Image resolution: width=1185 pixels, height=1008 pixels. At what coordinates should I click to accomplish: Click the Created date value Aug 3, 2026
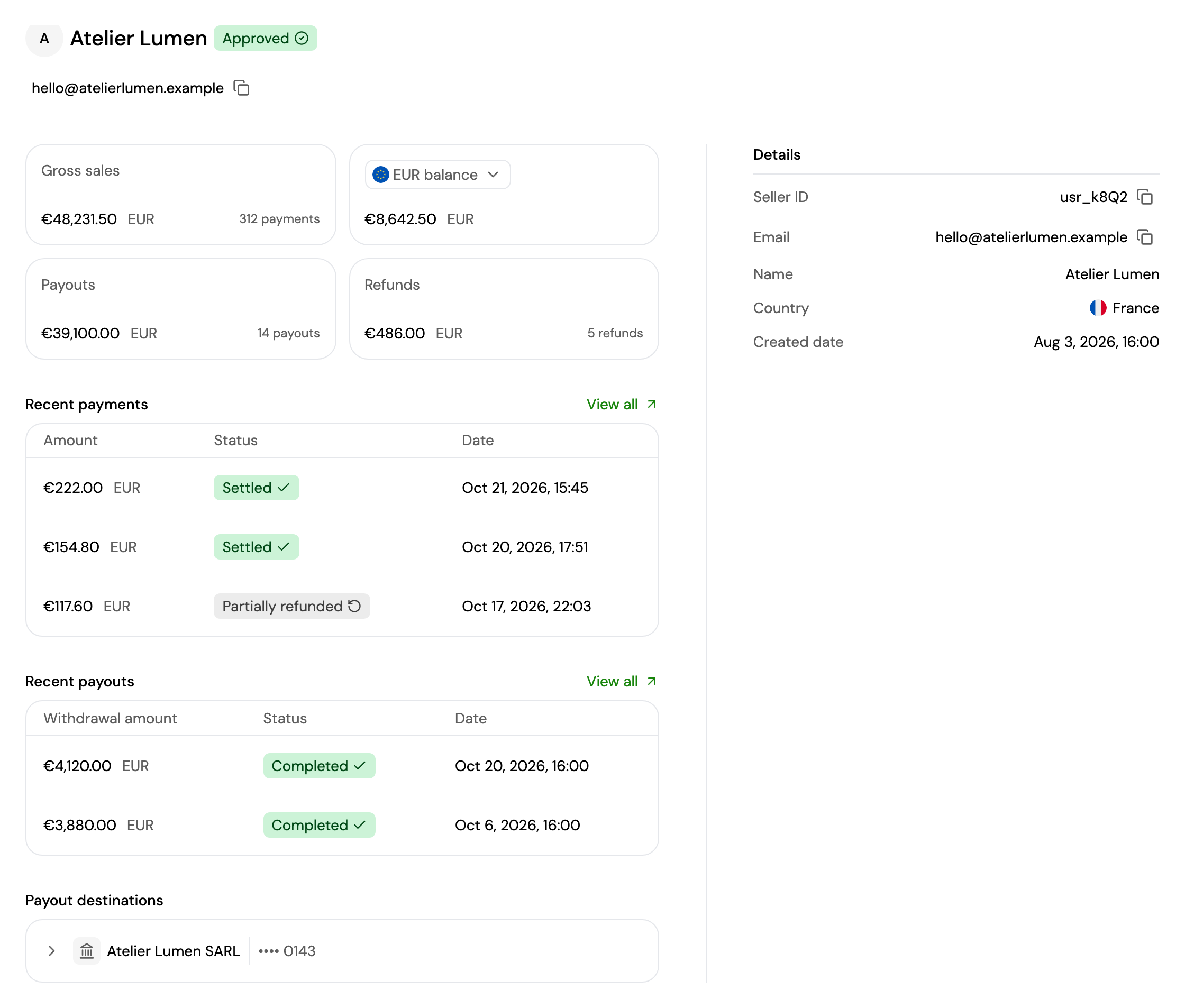[1096, 342]
